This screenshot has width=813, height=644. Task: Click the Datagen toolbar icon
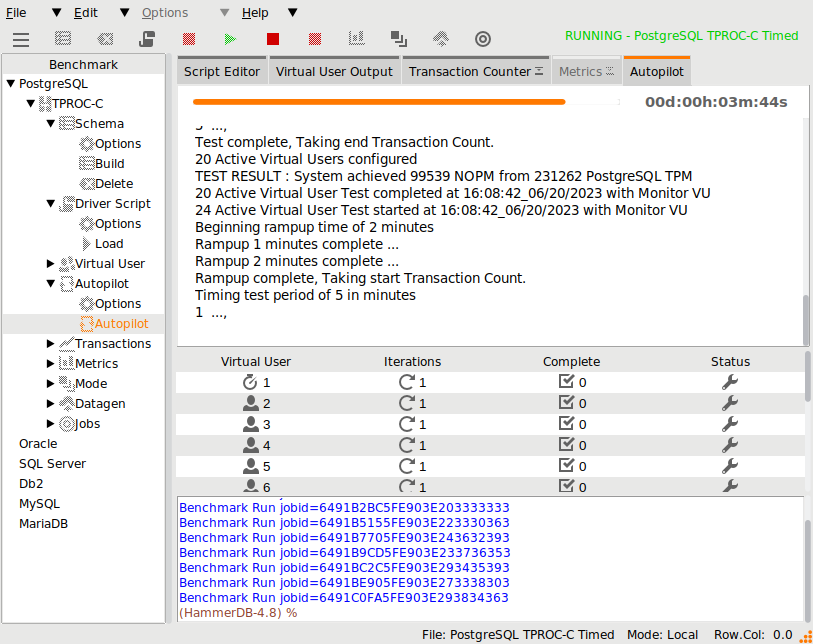tap(441, 39)
